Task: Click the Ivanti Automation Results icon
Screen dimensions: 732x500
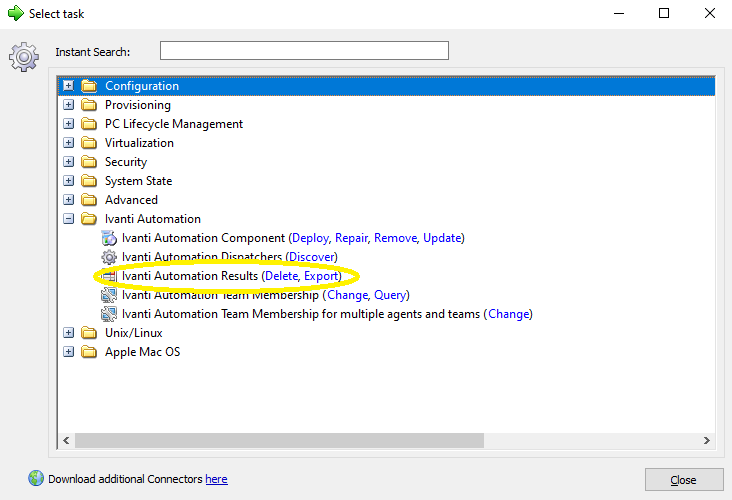Action: 109,276
